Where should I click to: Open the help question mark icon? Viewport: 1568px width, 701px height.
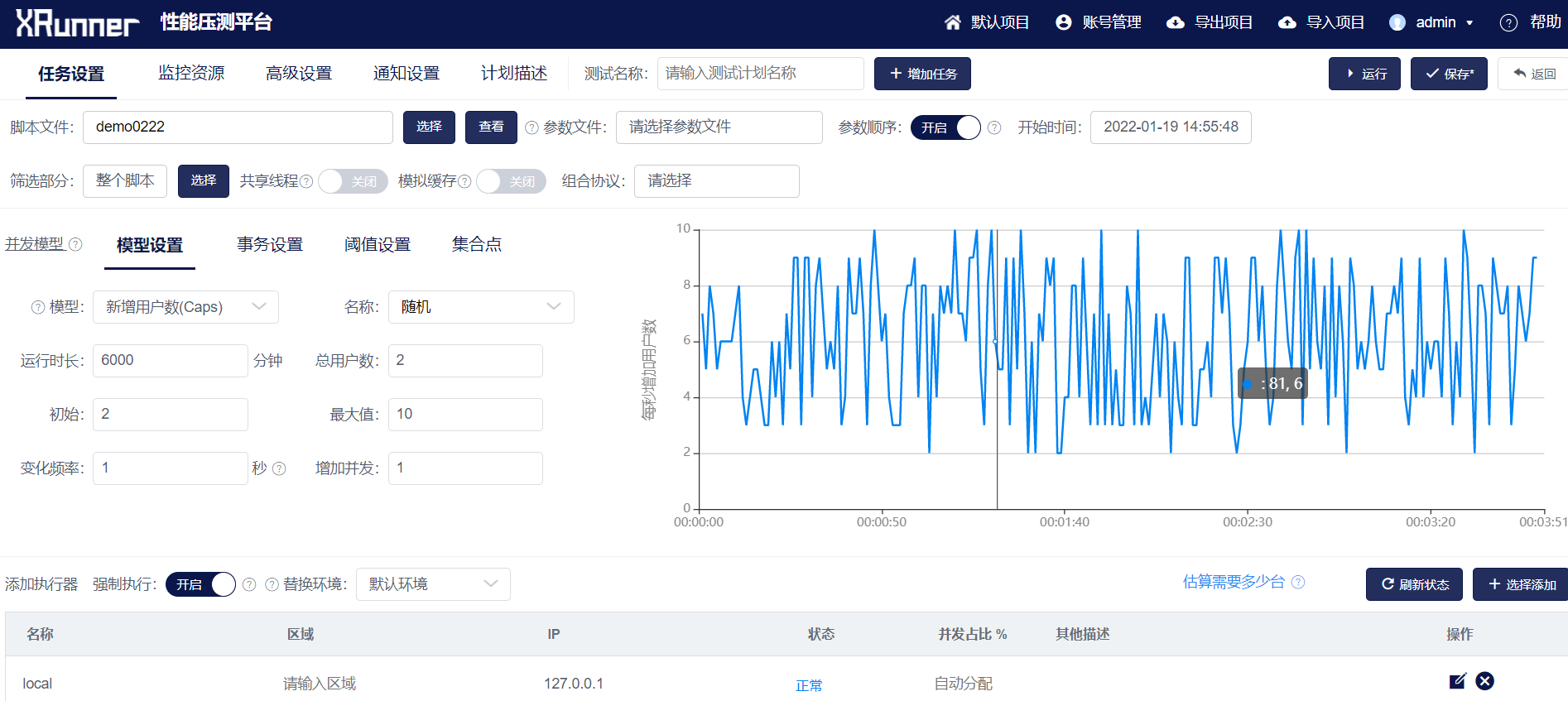[1508, 22]
